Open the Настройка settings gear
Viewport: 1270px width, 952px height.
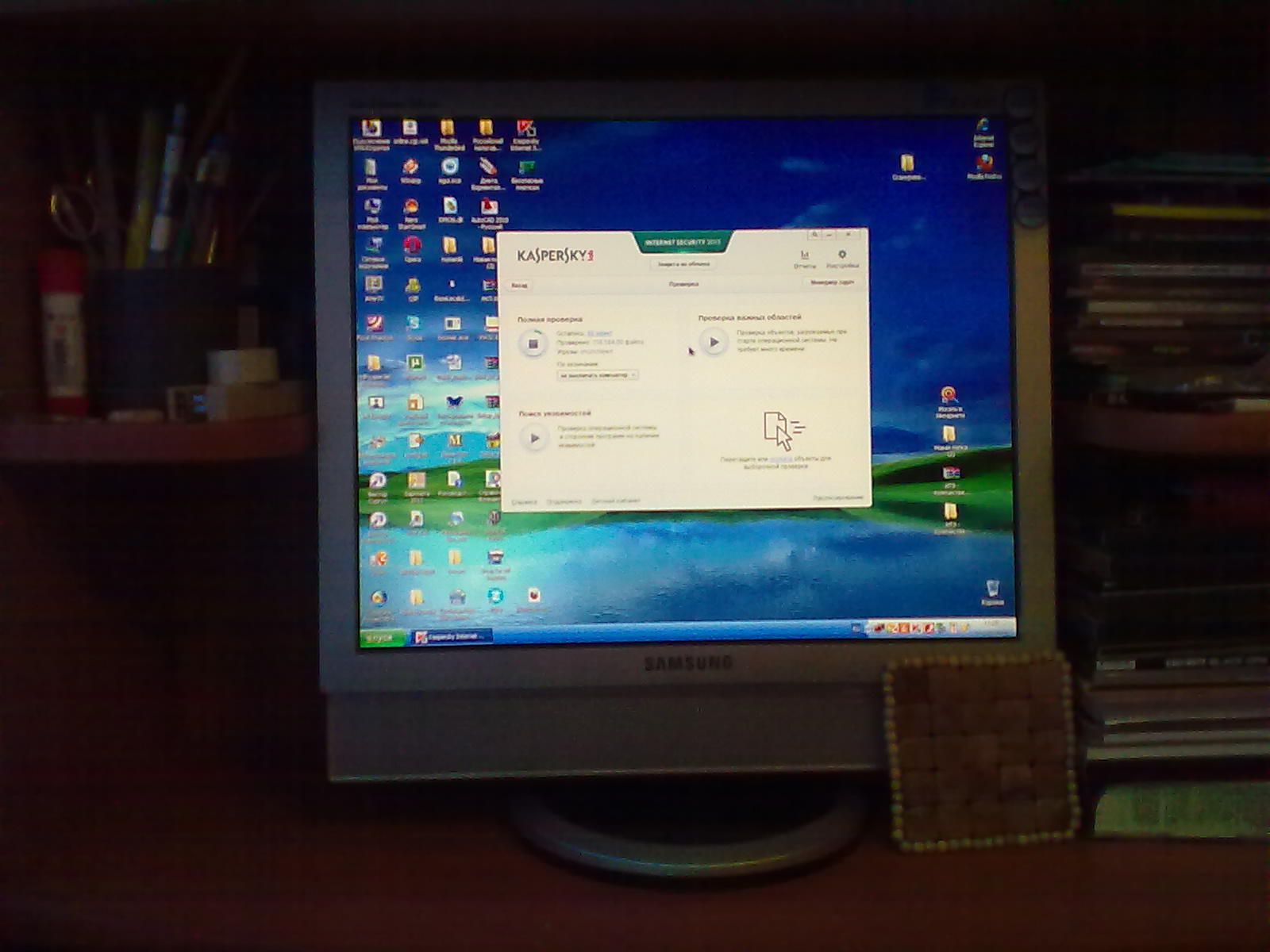pos(842,259)
